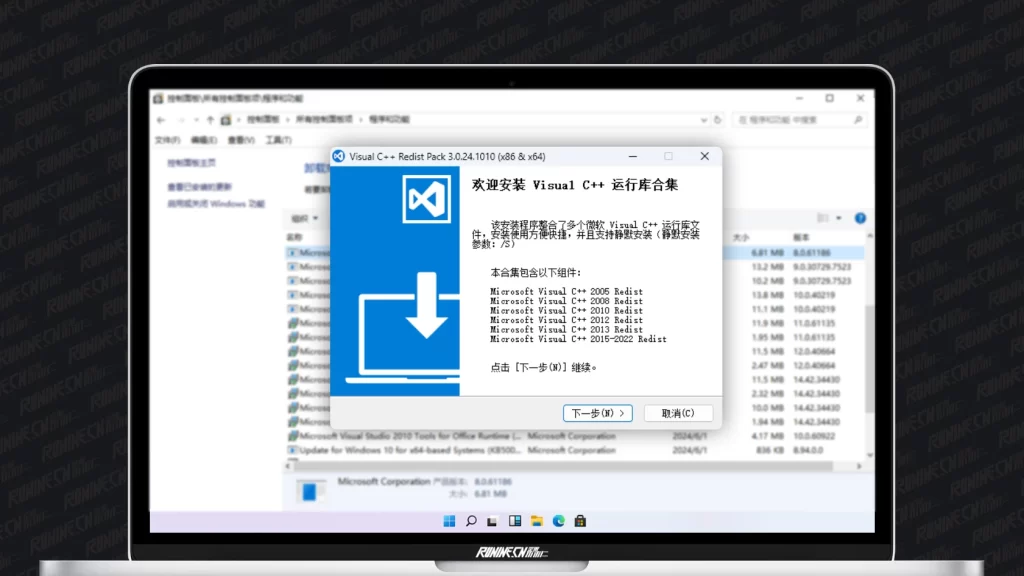Viewport: 1024px width, 576px height.
Task: Expand the address bar history dropdown
Action: tap(703, 120)
